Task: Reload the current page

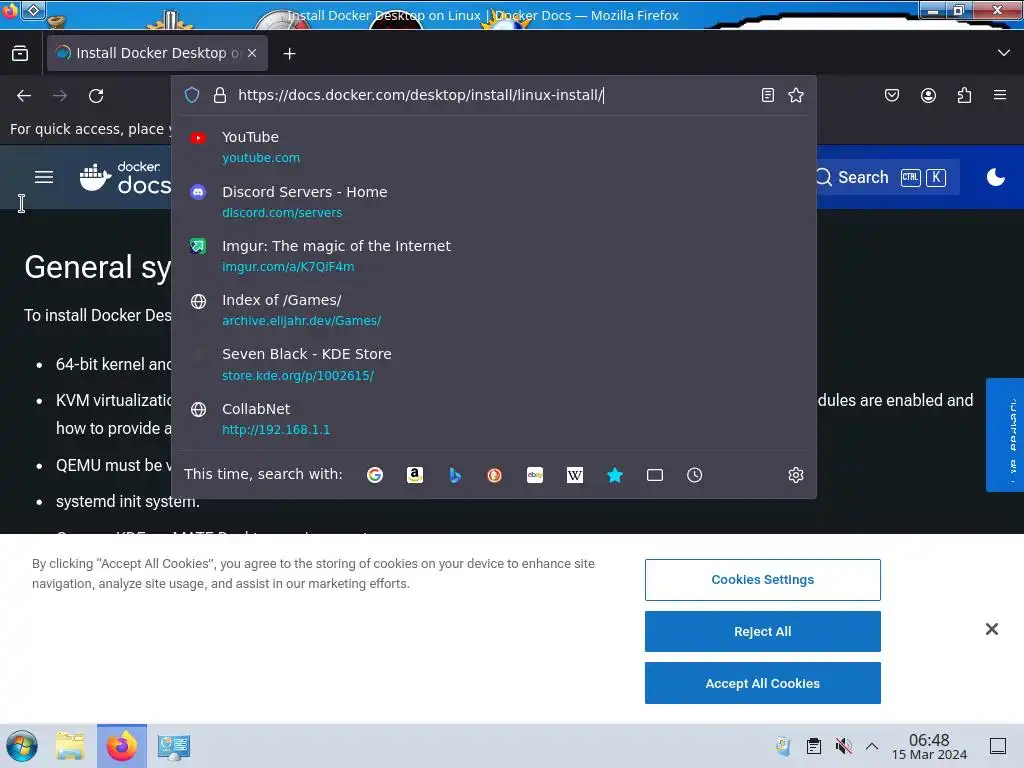Action: pos(96,95)
